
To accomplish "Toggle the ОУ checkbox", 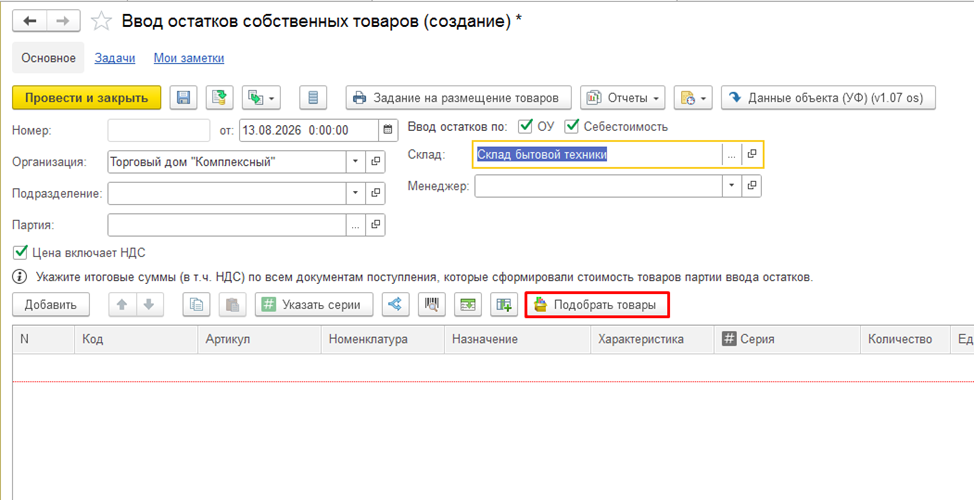I will 526,127.
